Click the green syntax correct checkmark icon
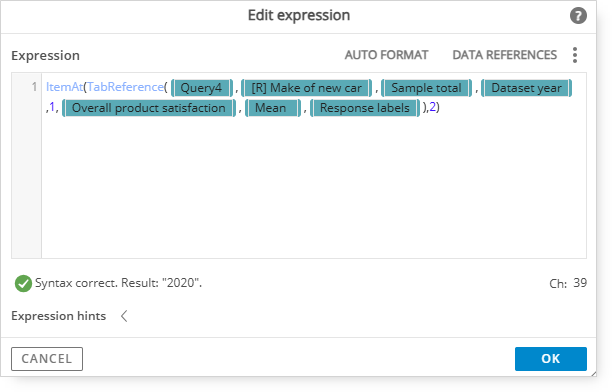This screenshot has width=612, height=392. 23,283
